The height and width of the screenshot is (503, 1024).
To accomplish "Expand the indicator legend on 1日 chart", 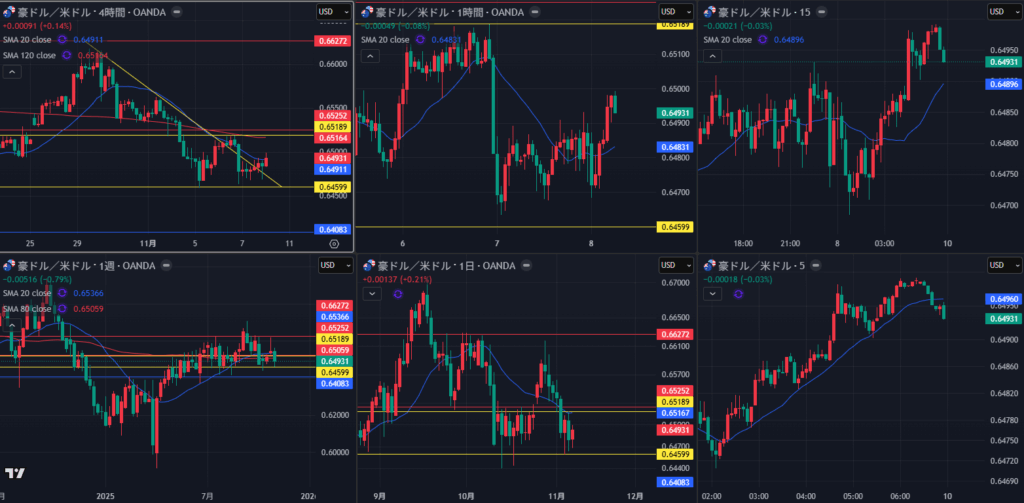I will (371, 294).
